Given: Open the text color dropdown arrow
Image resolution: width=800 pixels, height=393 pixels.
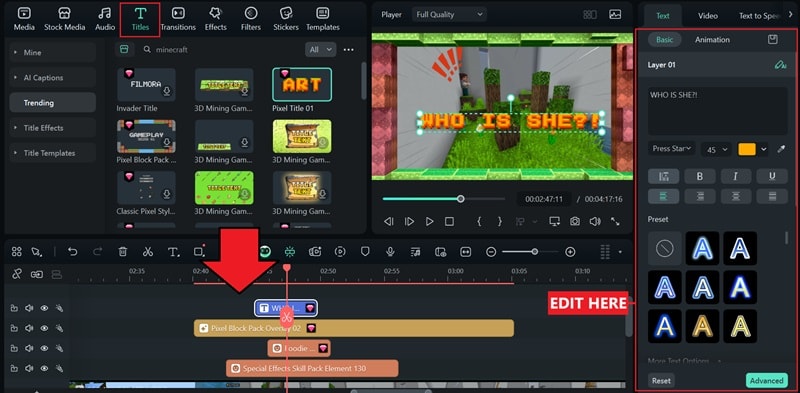Looking at the screenshot, I should tap(764, 149).
